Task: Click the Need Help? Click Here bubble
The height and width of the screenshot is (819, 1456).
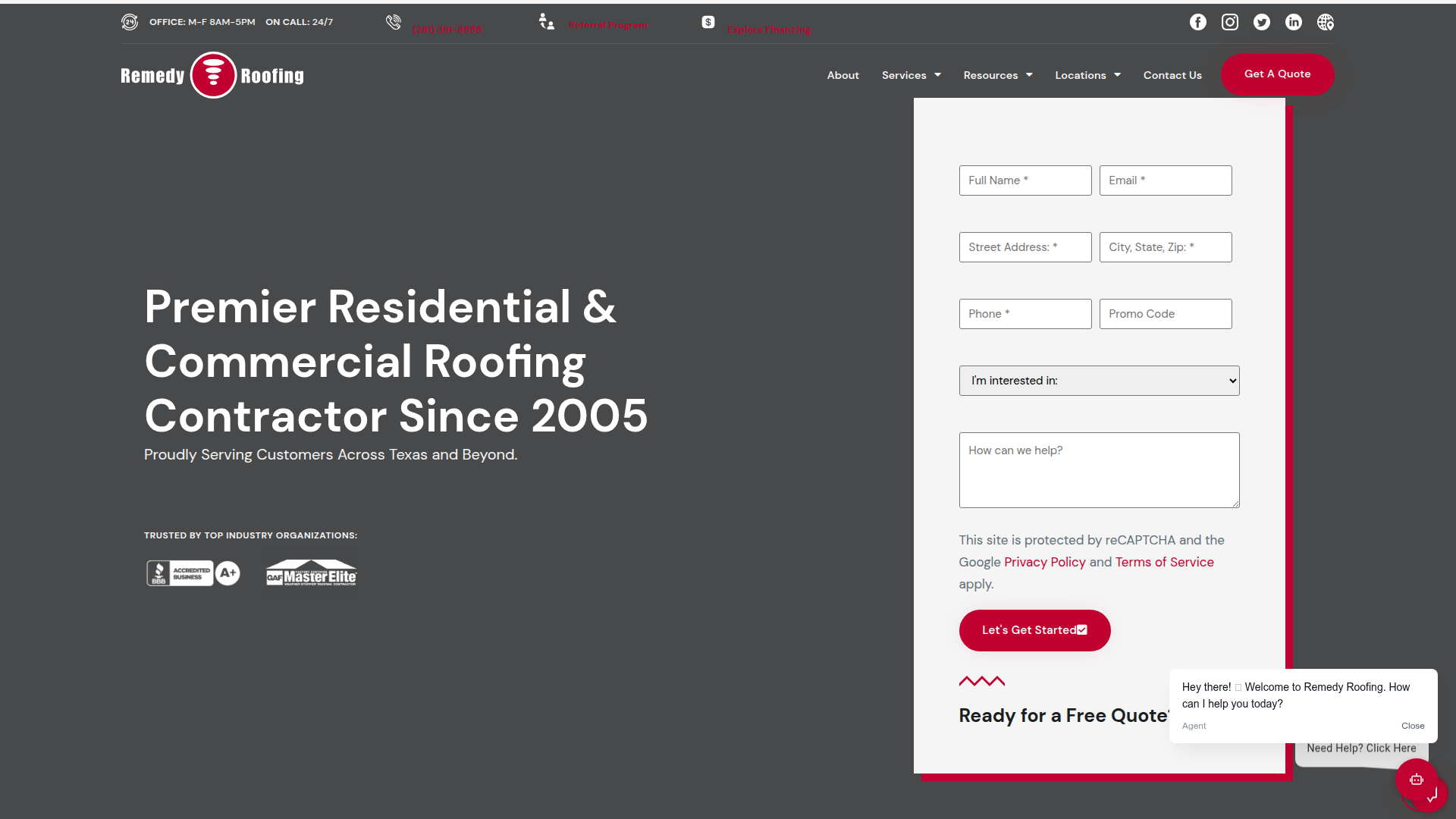Action: point(1362,748)
